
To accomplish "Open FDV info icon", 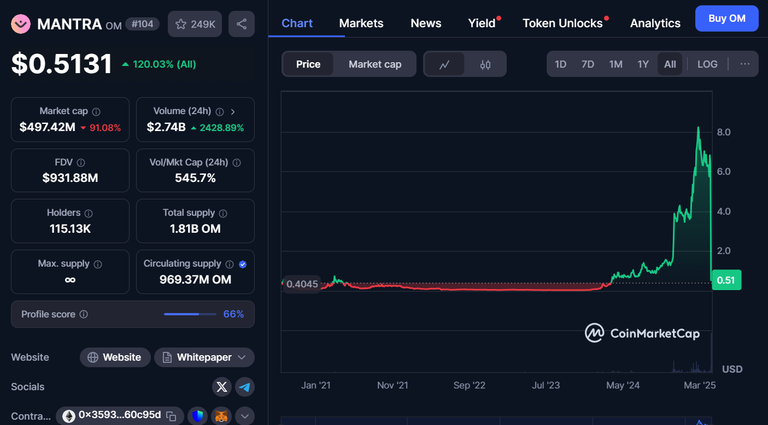I will 81,163.
